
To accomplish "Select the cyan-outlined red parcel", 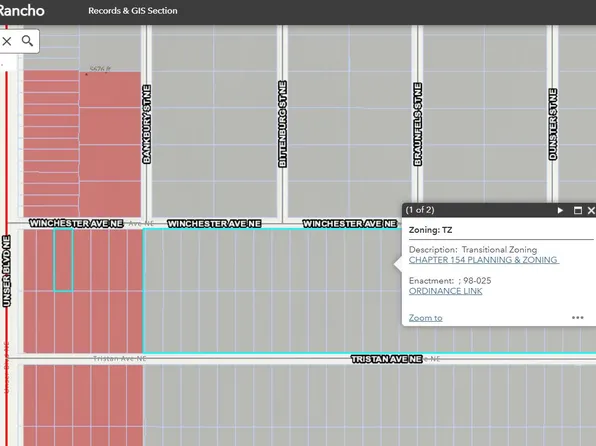I will coord(63,260).
